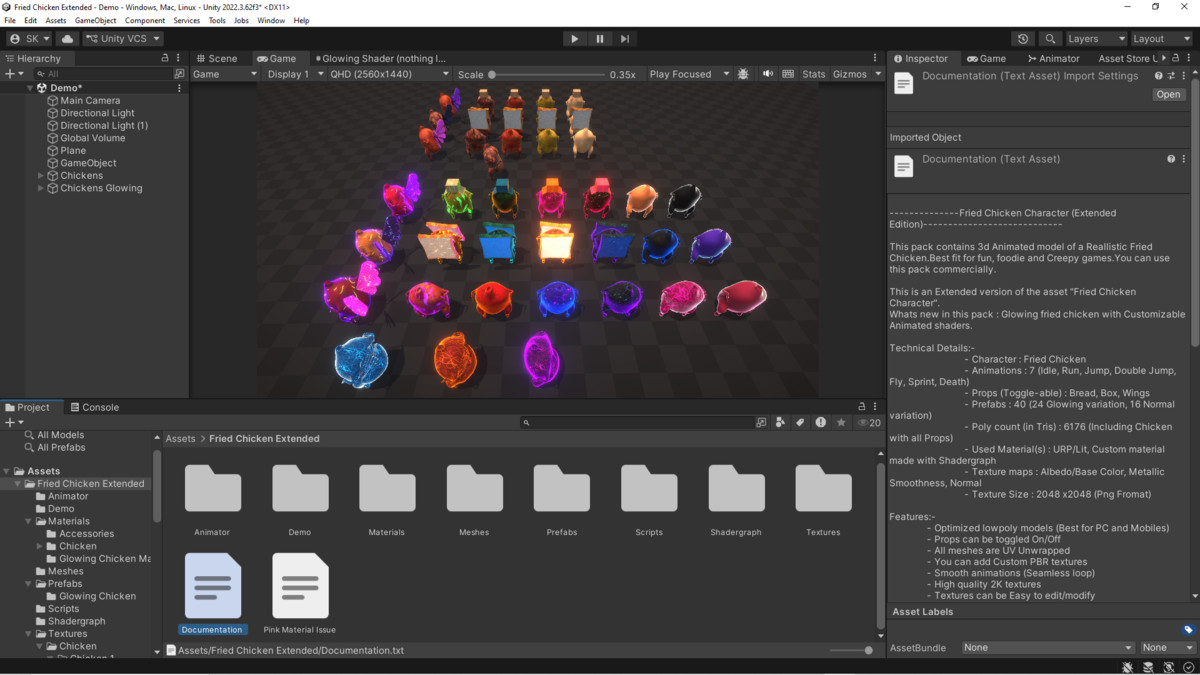
Task: Switch to the Console tab
Action: pyautogui.click(x=94, y=407)
